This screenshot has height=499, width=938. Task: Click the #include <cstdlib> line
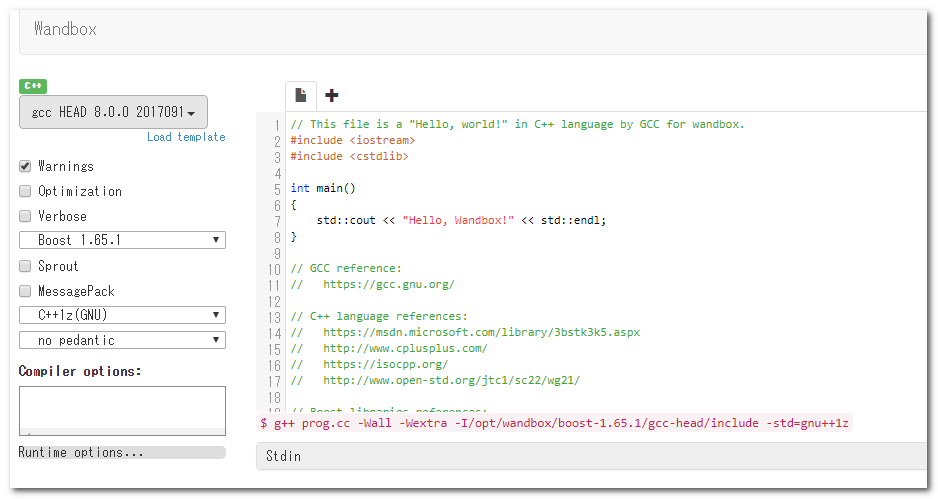click(x=349, y=156)
